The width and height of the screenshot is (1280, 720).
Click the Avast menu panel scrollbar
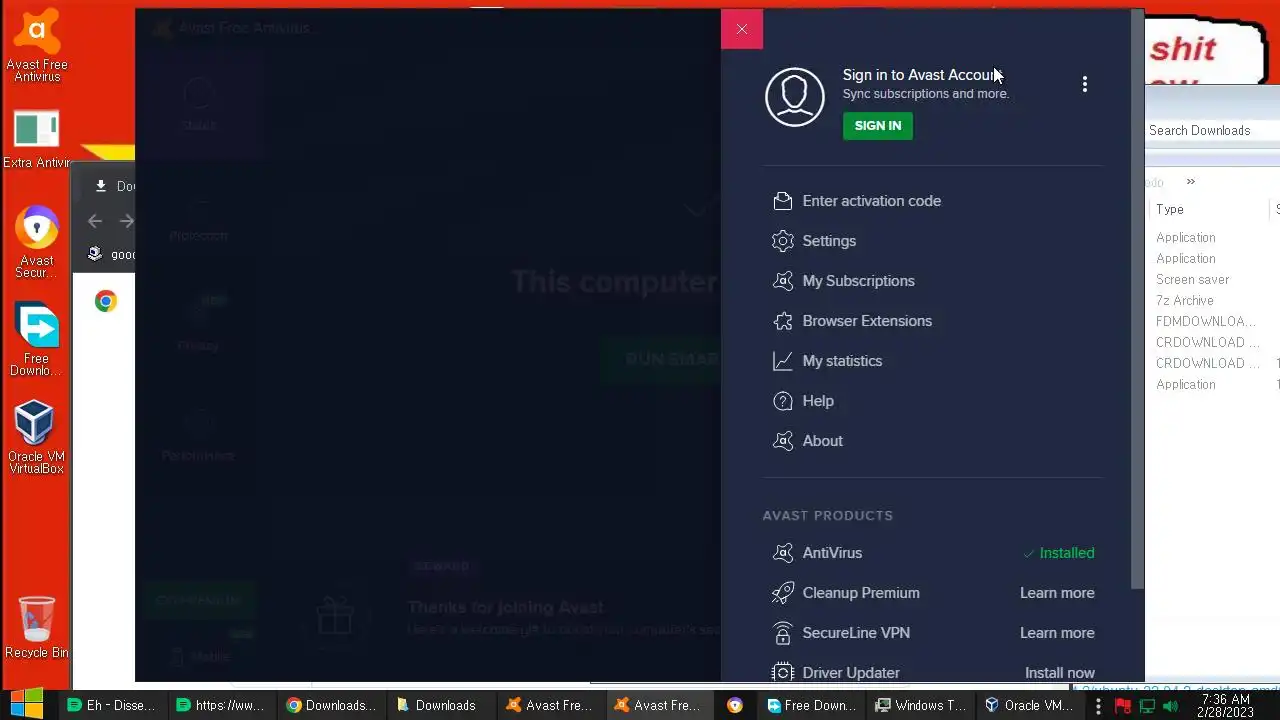tap(1137, 300)
